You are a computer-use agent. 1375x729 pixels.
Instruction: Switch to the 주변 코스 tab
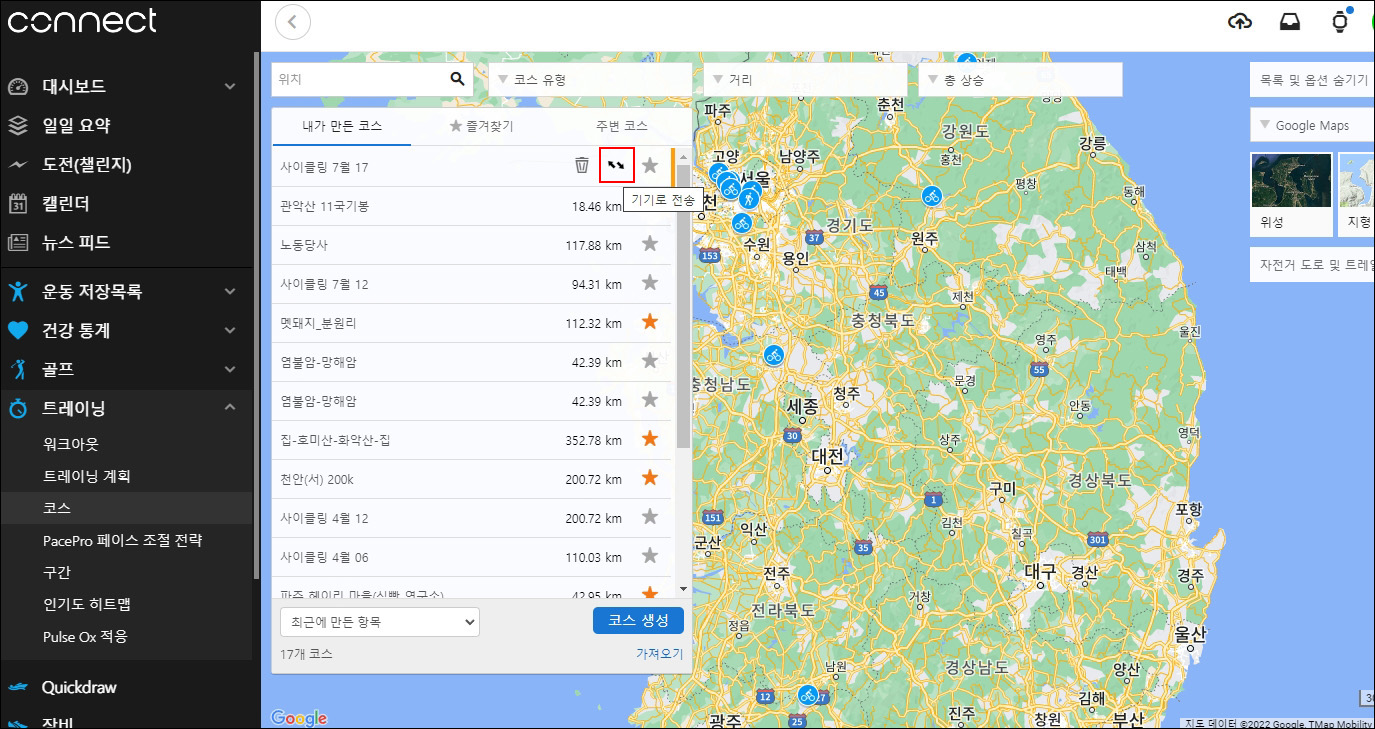coord(621,126)
